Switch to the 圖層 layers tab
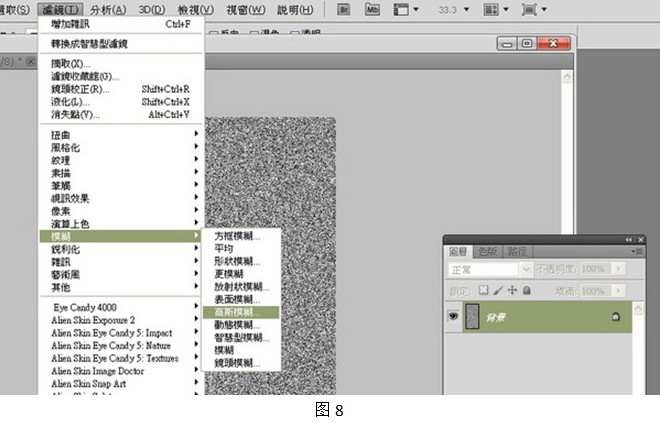660x423 pixels. pos(458,252)
